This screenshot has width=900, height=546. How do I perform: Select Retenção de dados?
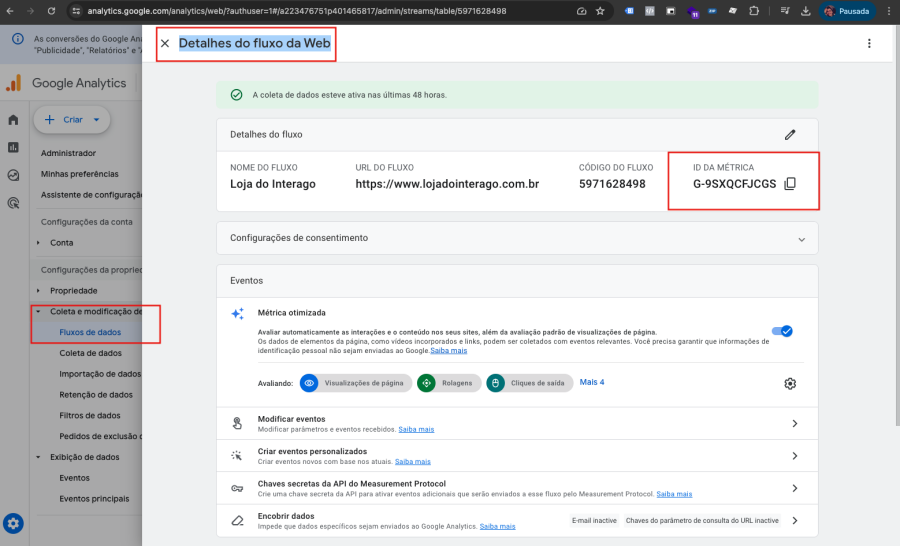tap(96, 394)
